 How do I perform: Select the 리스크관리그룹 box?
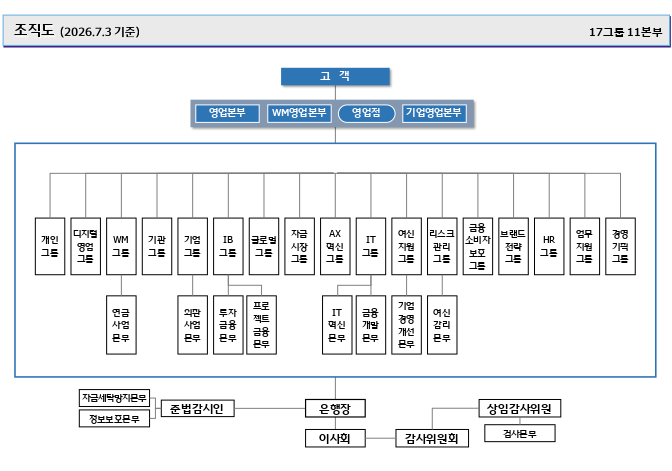pos(442,246)
